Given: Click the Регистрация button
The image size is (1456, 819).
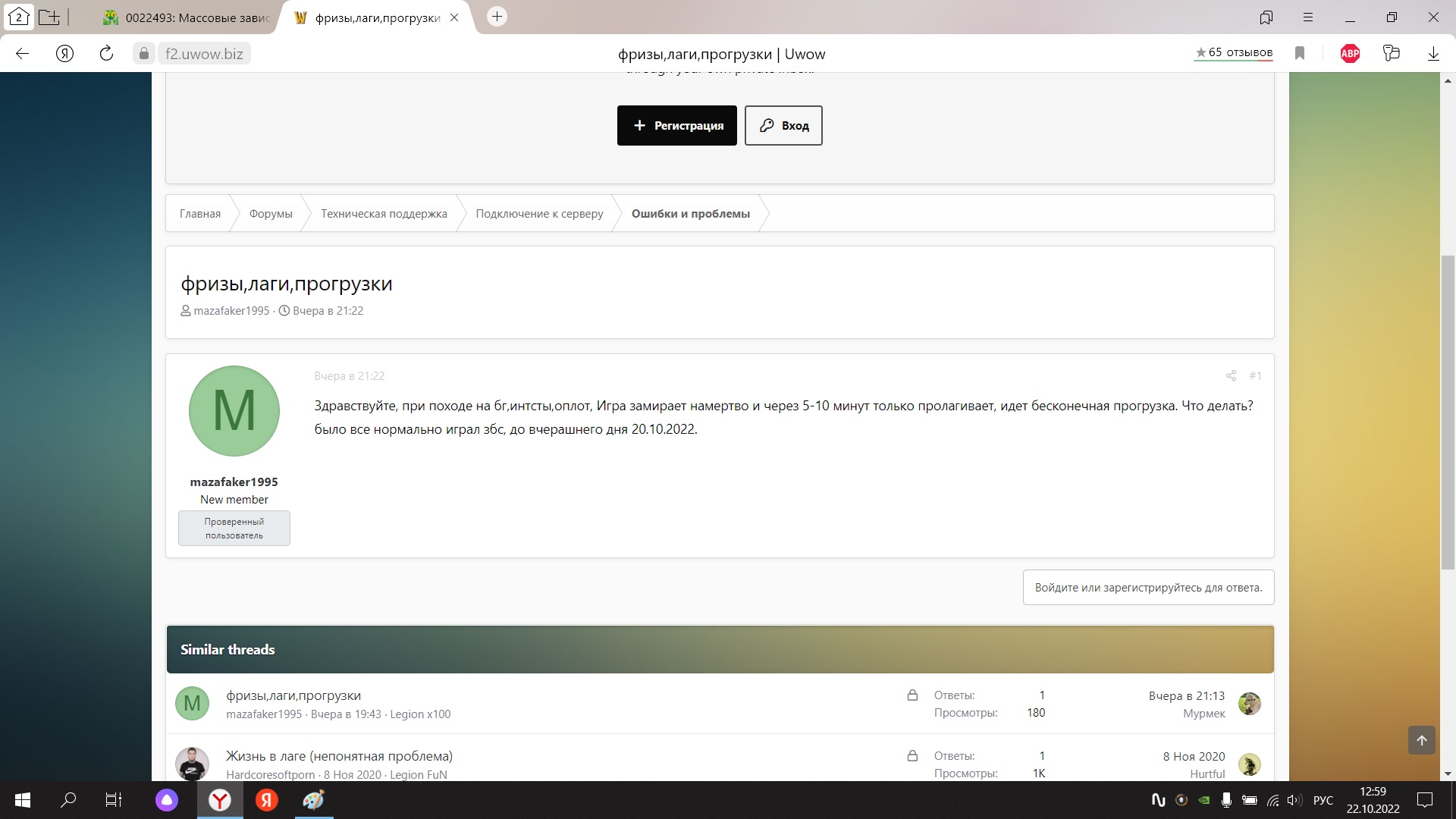Looking at the screenshot, I should pos(676,126).
